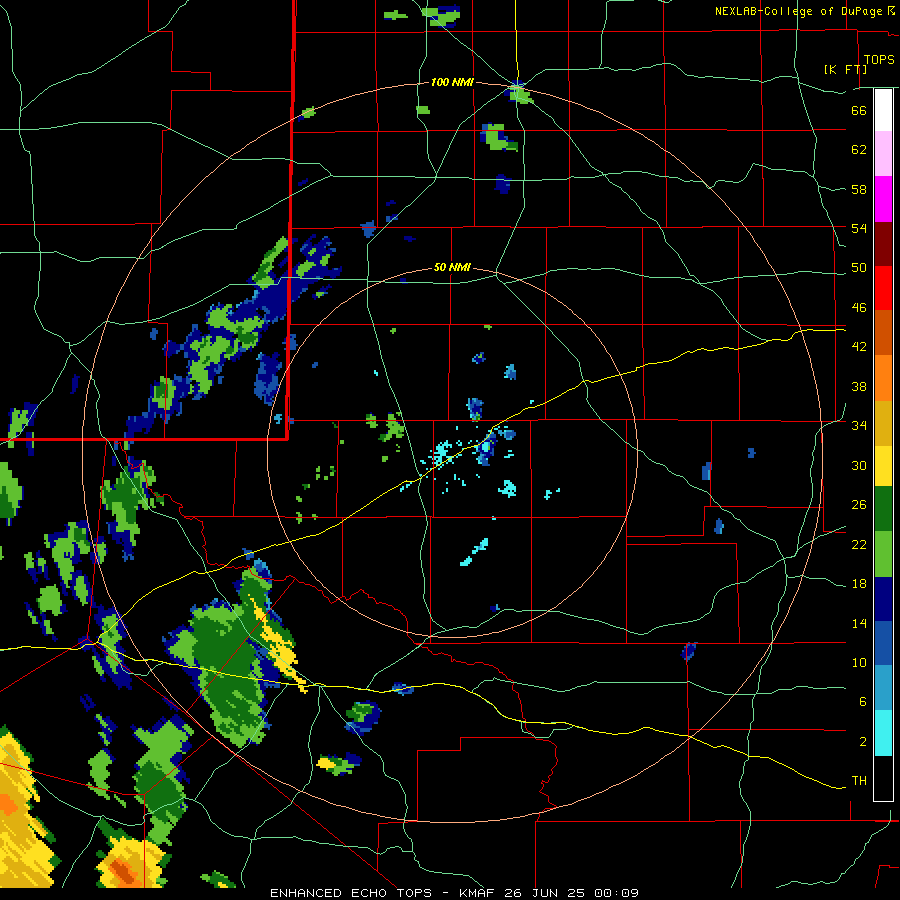Click the '10' scale value label
This screenshot has height=900, width=900.
tap(859, 662)
